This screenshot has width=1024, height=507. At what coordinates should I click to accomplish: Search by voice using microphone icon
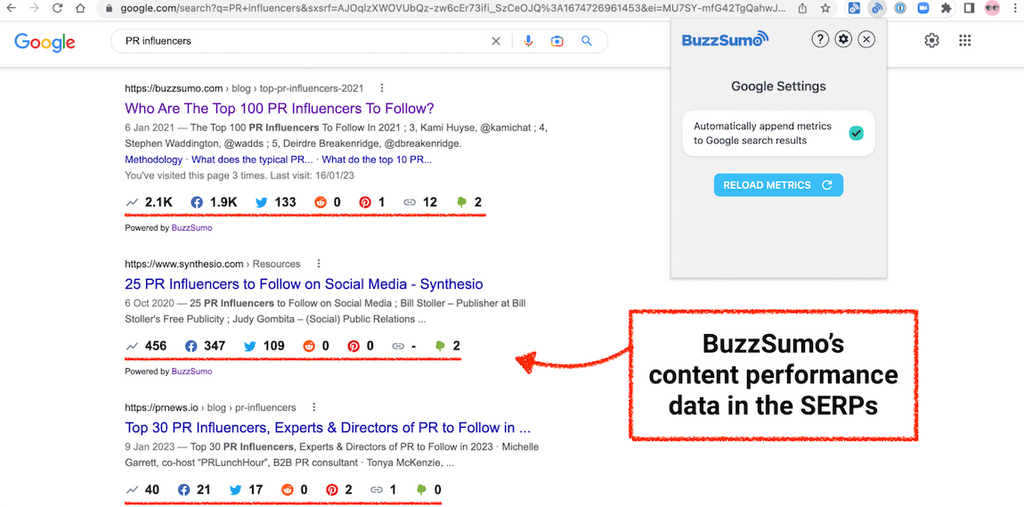529,41
